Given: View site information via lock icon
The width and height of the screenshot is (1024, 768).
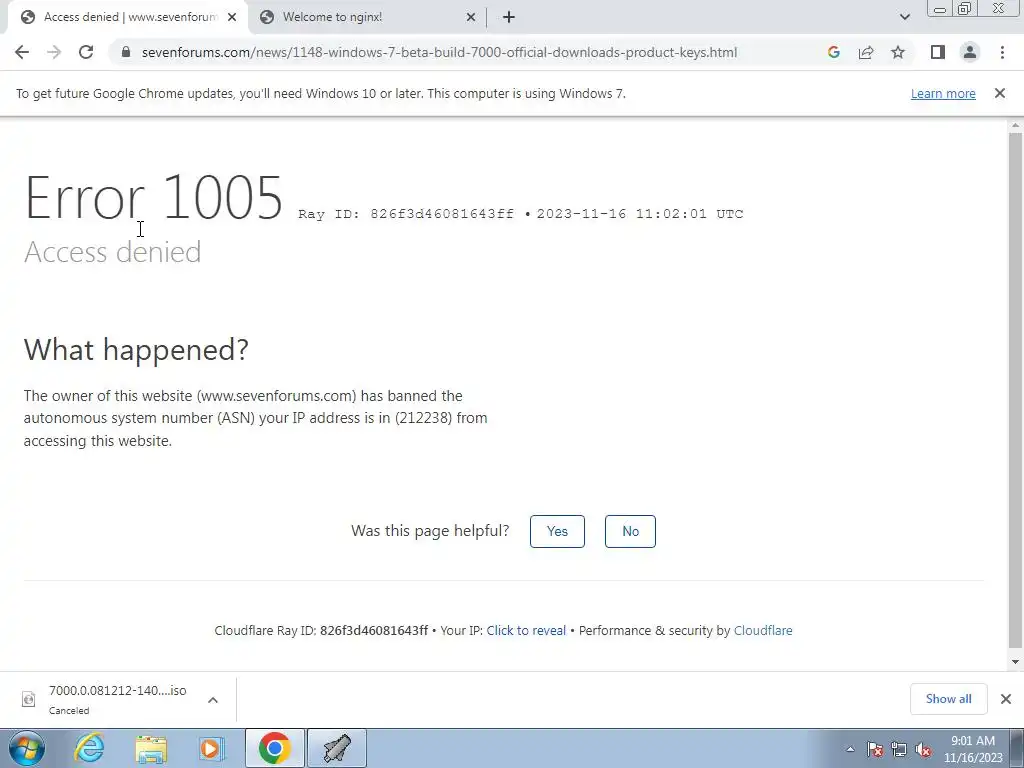Looking at the screenshot, I should click(126, 52).
